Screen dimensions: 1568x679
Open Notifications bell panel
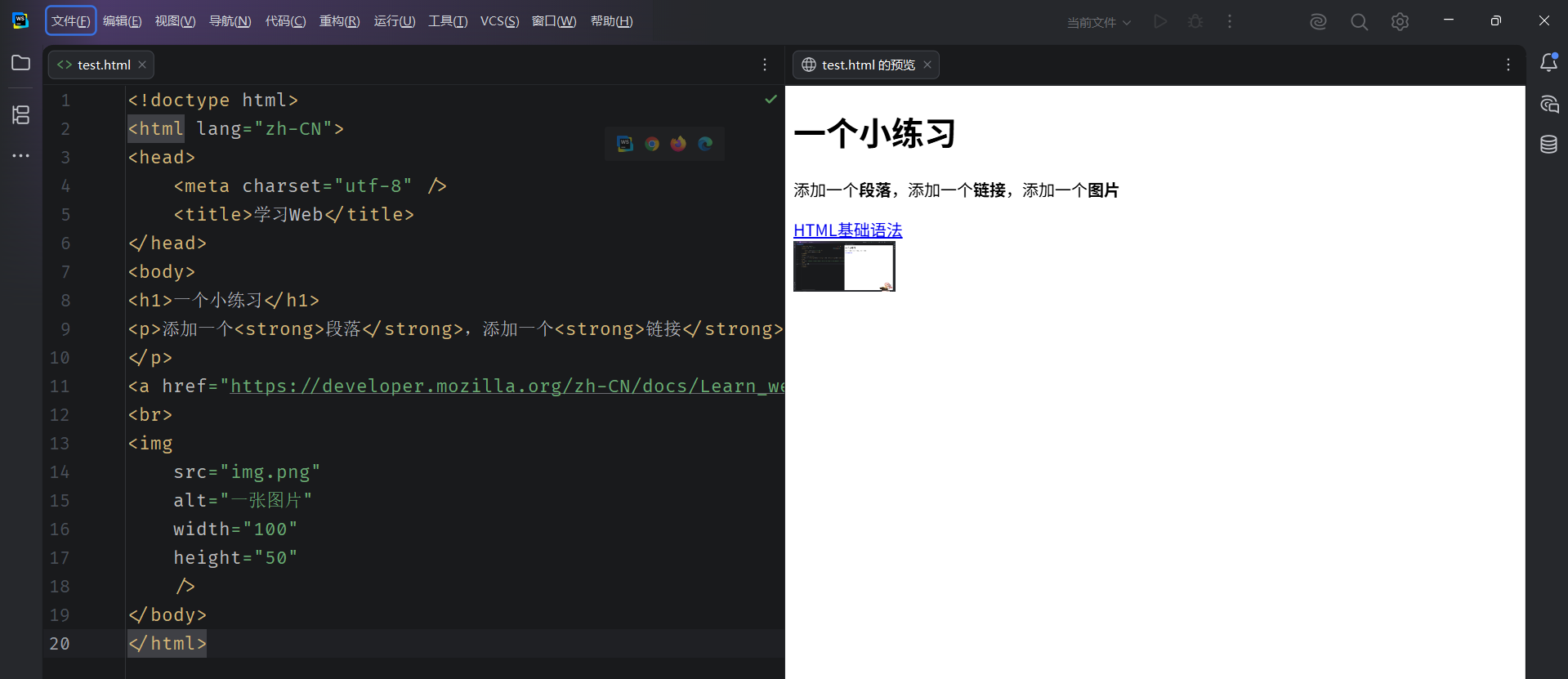point(1548,63)
